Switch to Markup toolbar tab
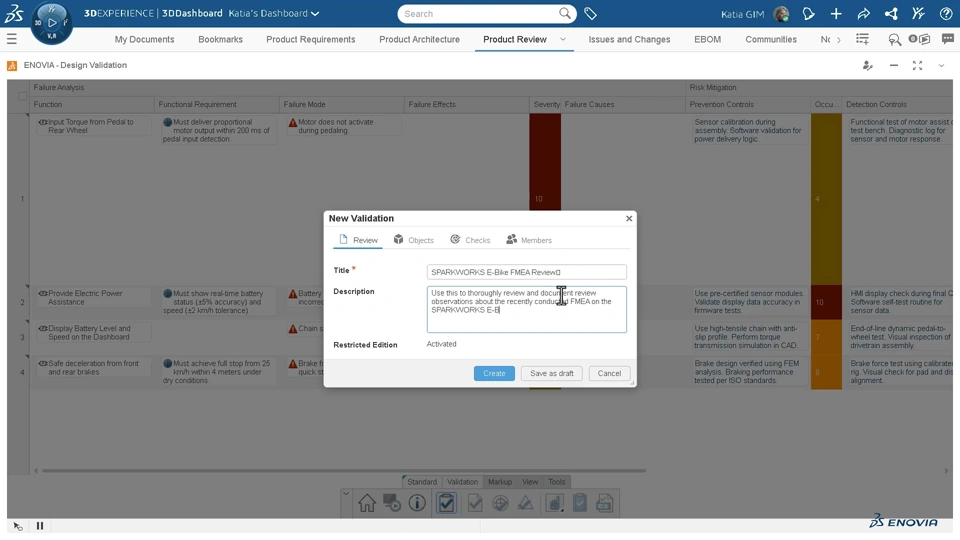960x540 pixels. [x=500, y=482]
